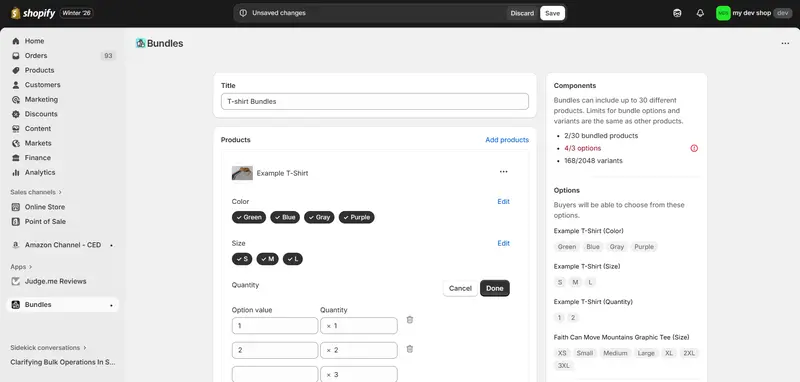Image resolution: width=800 pixels, height=382 pixels.
Task: Click the Home icon in sidebar
Action: point(16,41)
